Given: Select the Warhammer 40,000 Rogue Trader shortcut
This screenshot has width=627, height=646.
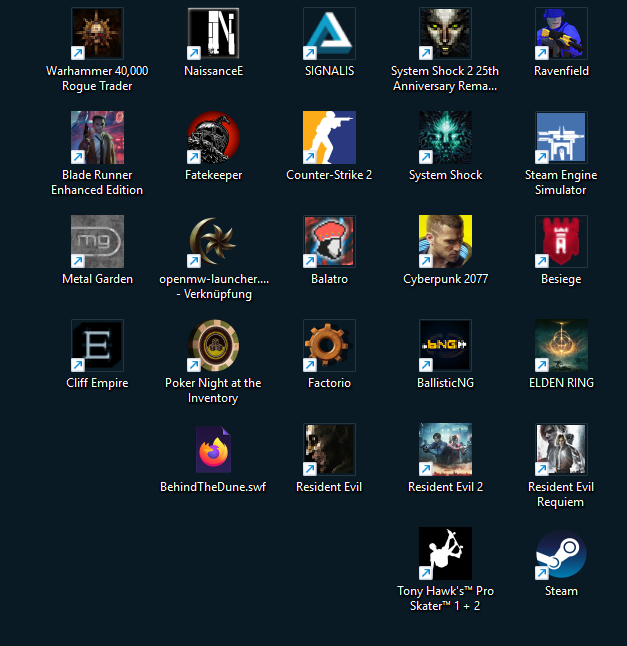Looking at the screenshot, I should click(97, 34).
